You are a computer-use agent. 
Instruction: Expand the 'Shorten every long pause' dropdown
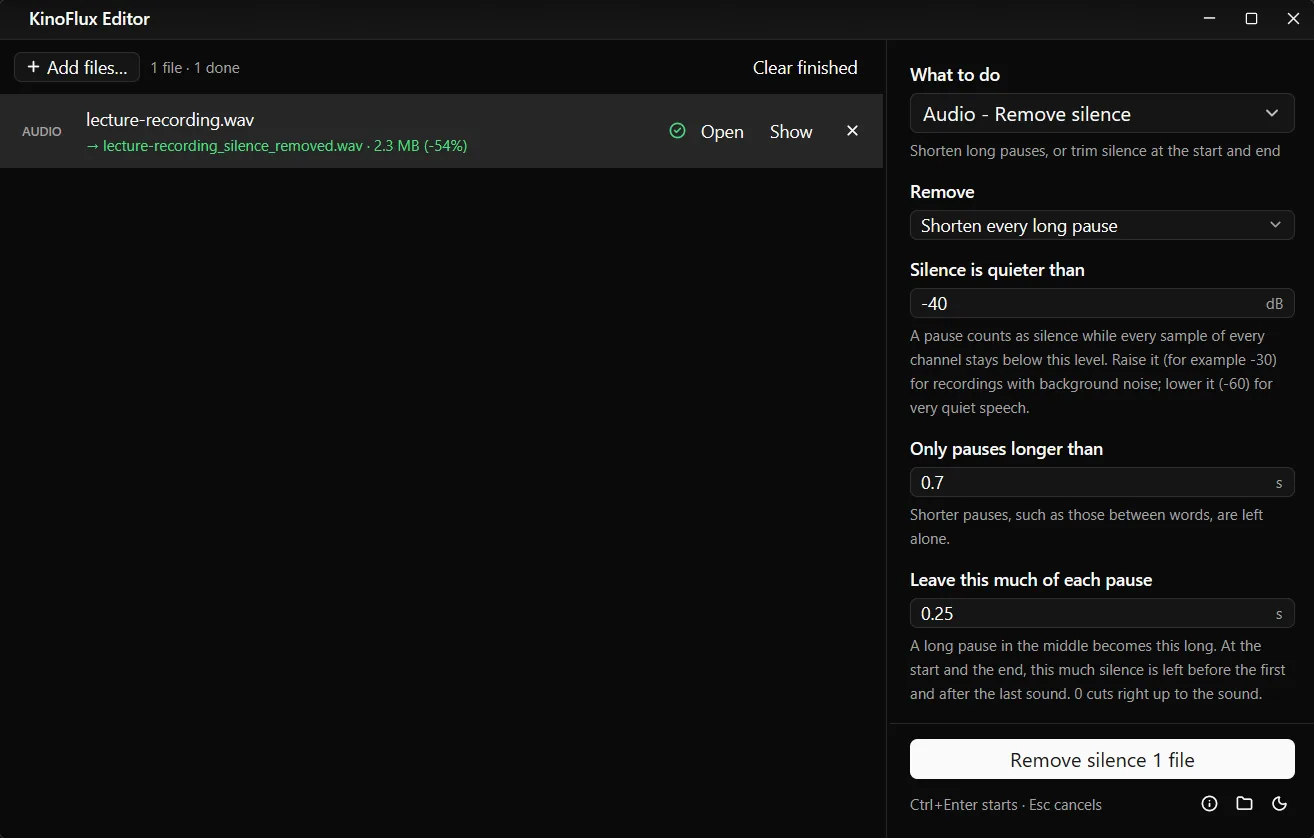(1102, 225)
